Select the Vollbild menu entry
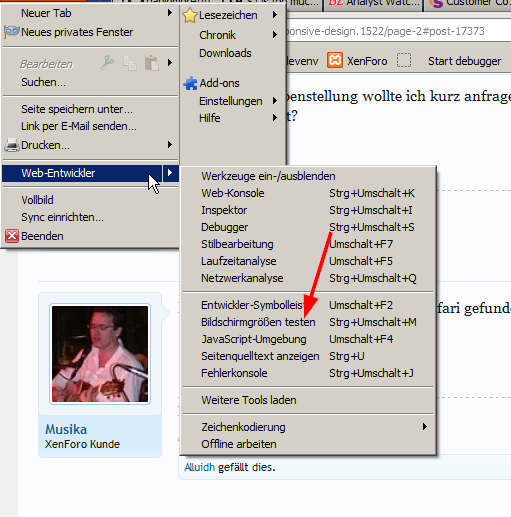 (x=90, y=200)
